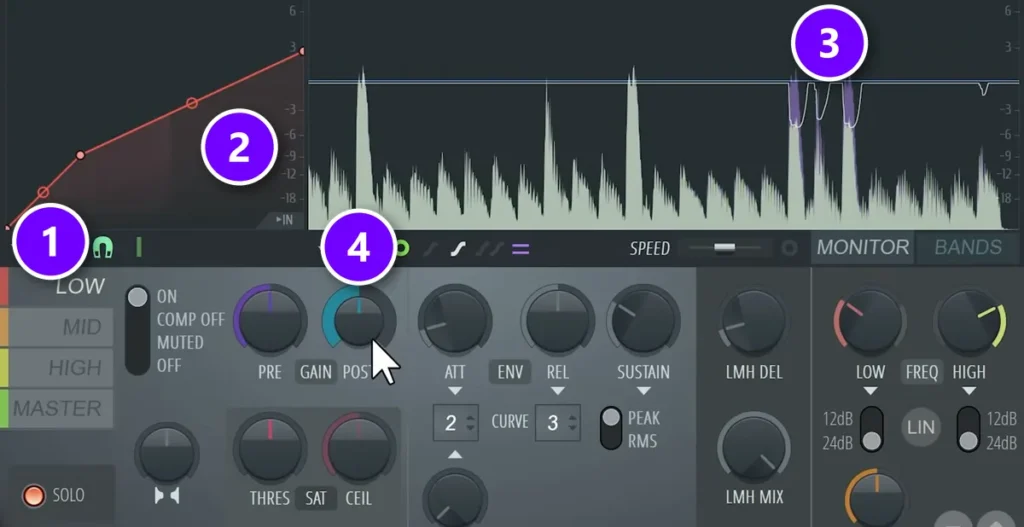Click the SAT label button
The height and width of the screenshot is (527, 1024).
[315, 499]
